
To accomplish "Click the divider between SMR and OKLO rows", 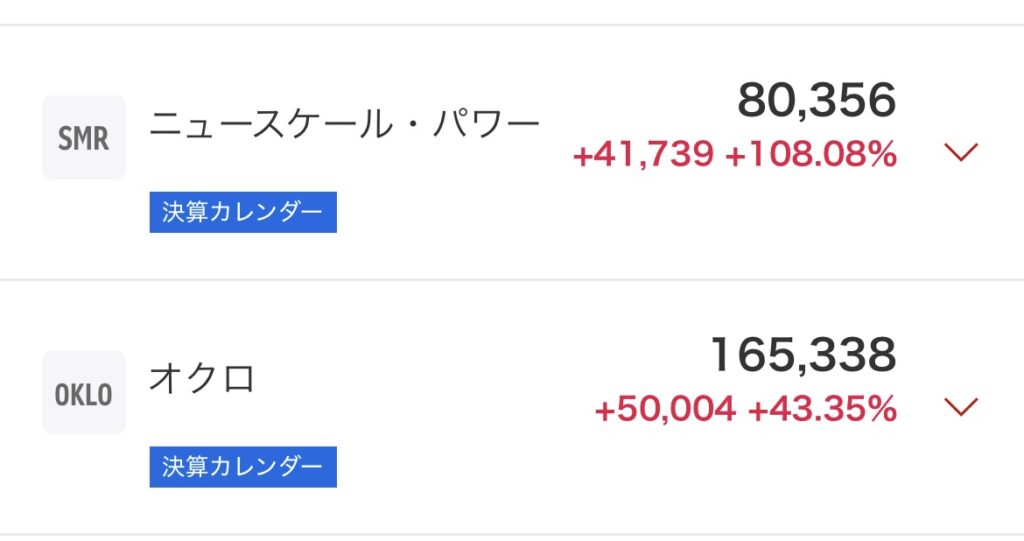I will tap(512, 280).
